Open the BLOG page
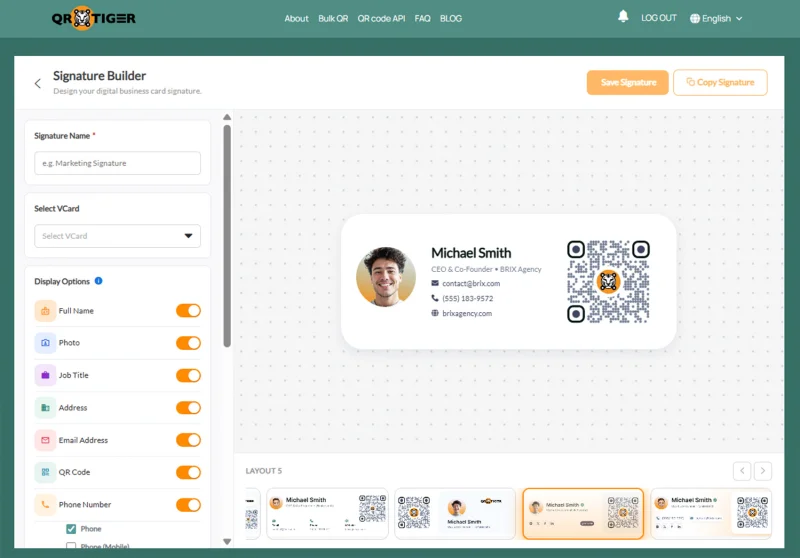Image resolution: width=800 pixels, height=558 pixels. click(451, 18)
